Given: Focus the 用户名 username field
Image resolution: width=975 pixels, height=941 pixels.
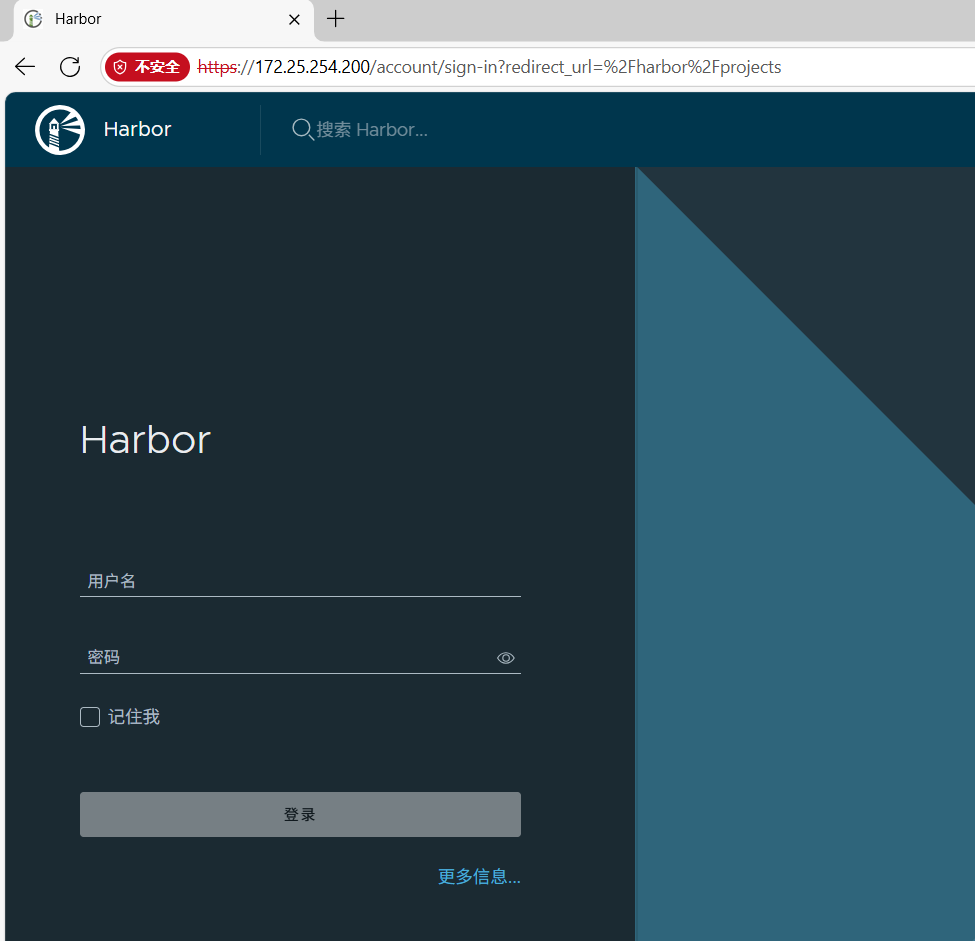Looking at the screenshot, I should click(300, 581).
